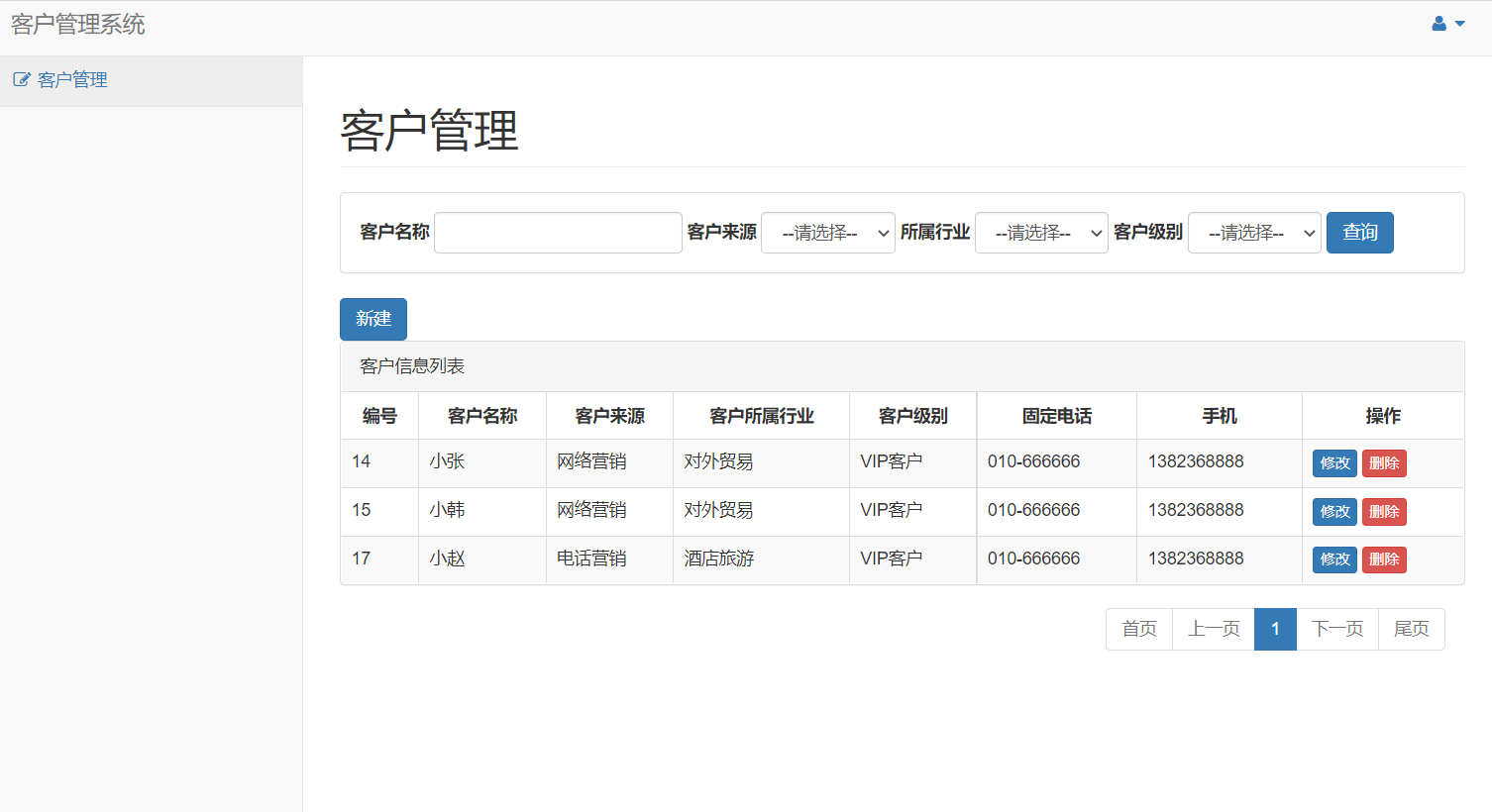
Task: Go to 尾页 in pagination
Action: click(1412, 629)
